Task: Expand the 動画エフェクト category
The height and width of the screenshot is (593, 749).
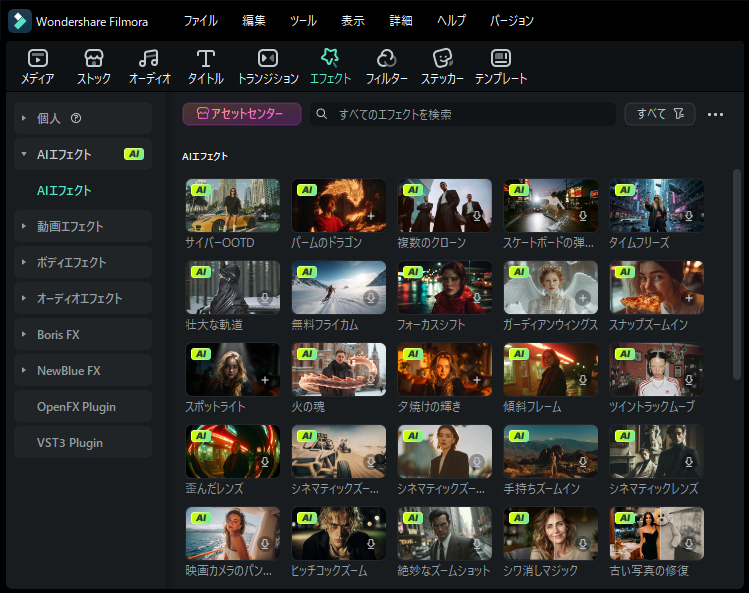Action: (24, 226)
